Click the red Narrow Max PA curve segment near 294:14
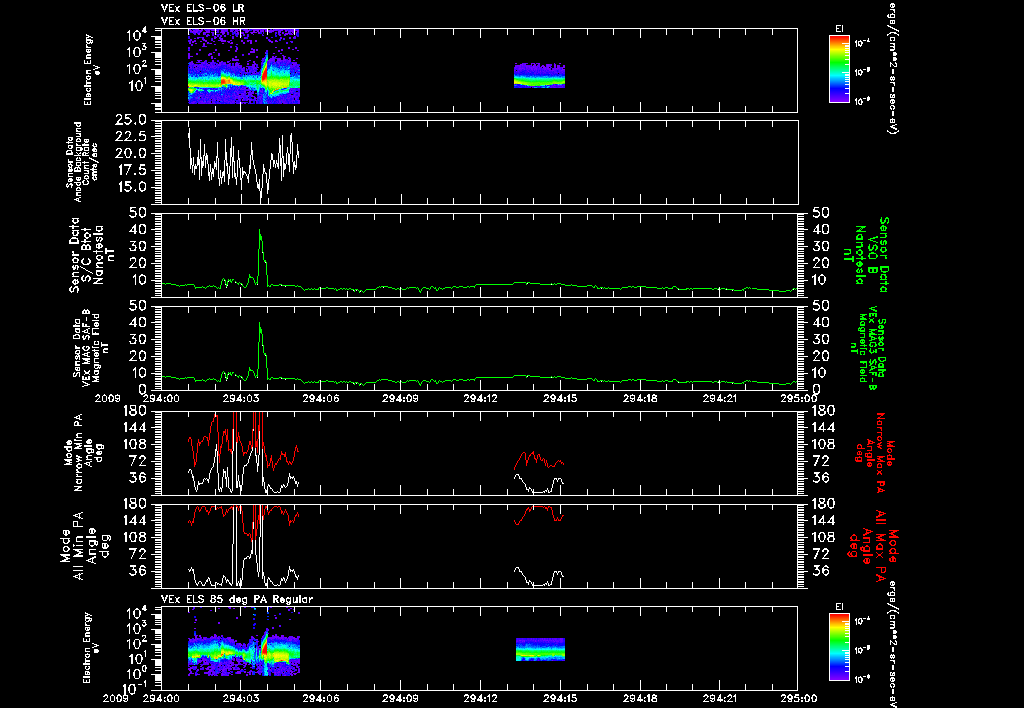 click(539, 459)
